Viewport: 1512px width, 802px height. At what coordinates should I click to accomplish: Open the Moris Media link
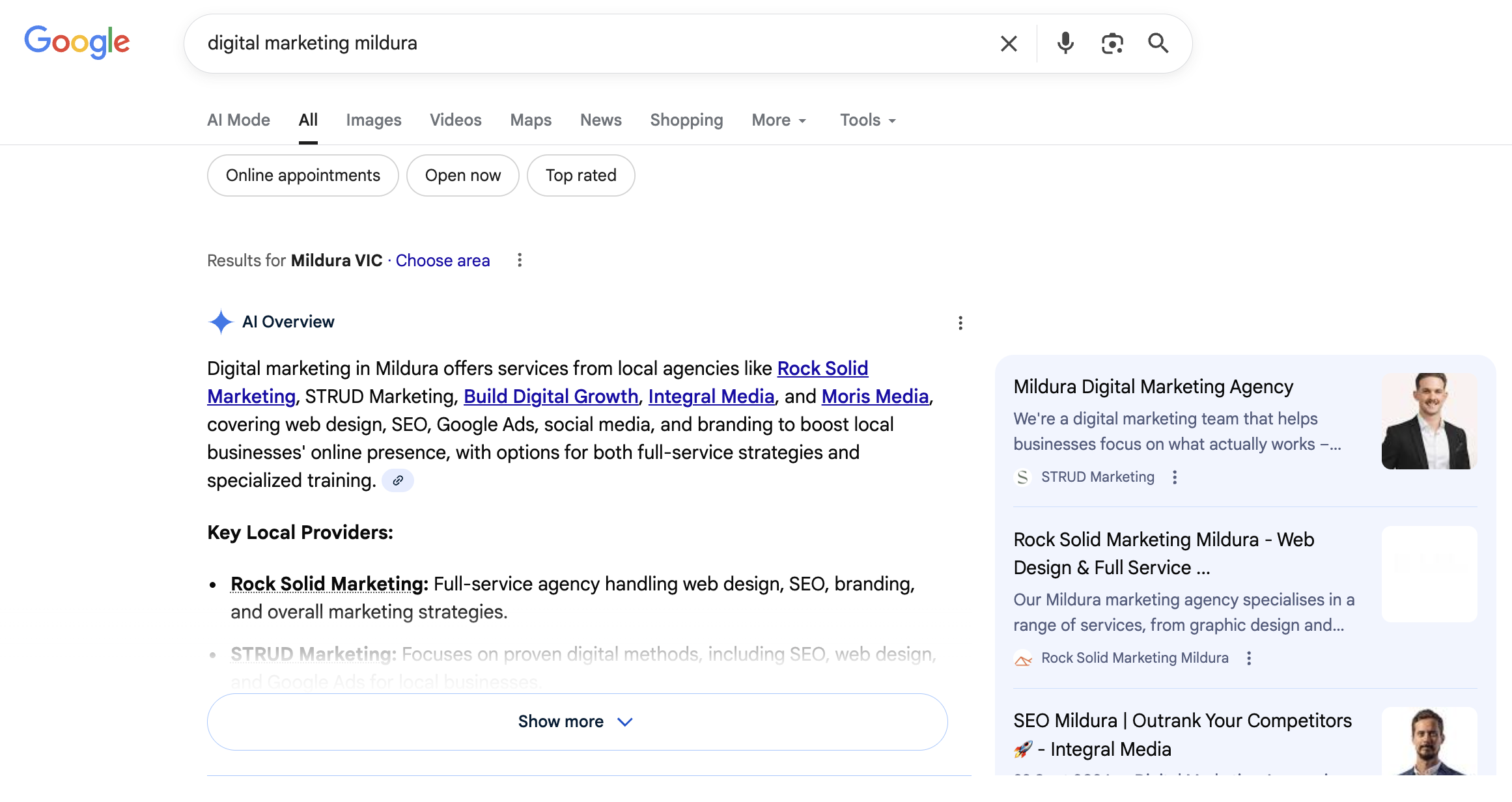tap(875, 396)
